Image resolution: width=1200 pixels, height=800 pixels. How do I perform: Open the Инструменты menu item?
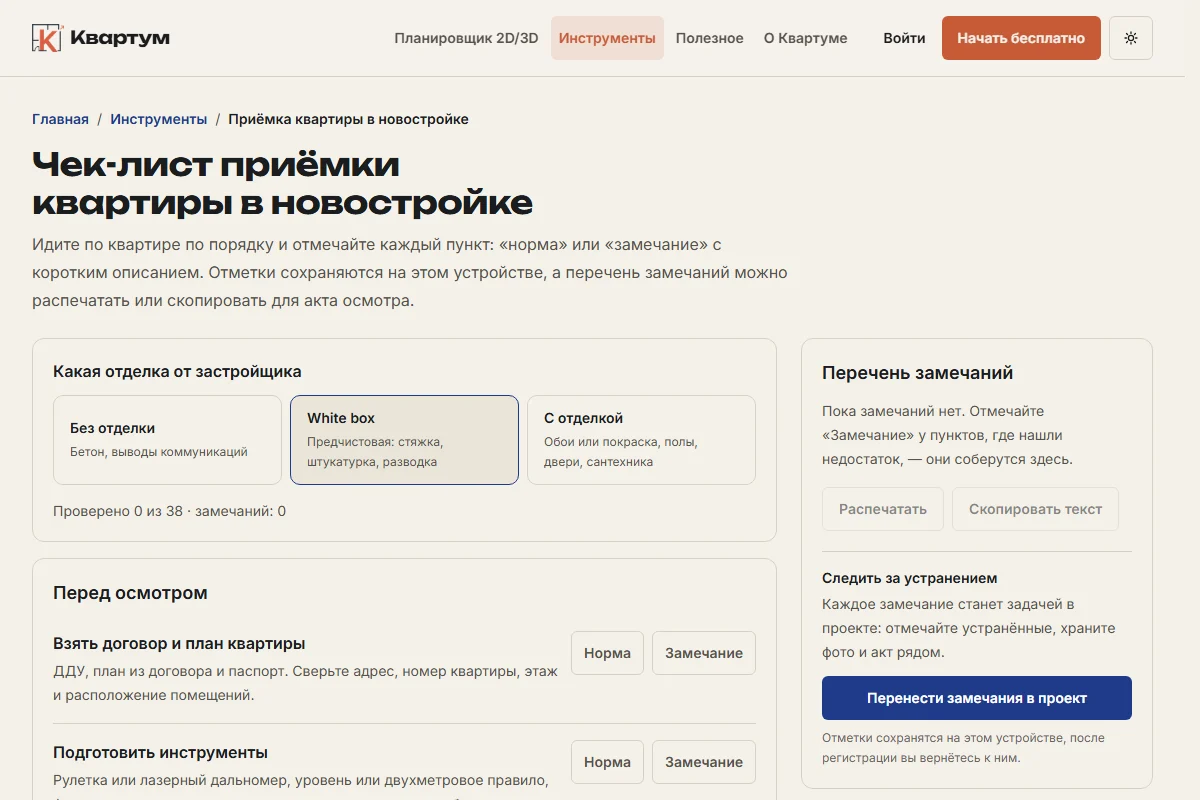pyautogui.click(x=607, y=38)
